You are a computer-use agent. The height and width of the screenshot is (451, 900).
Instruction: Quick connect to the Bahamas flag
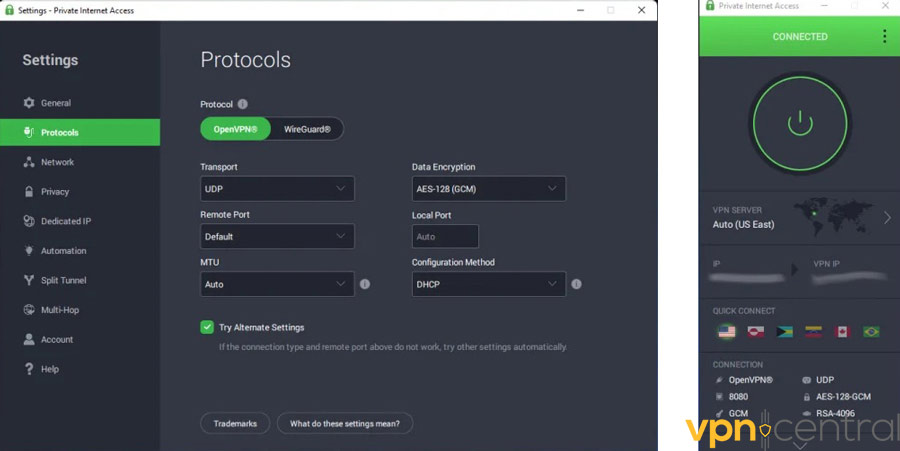pyautogui.click(x=784, y=332)
